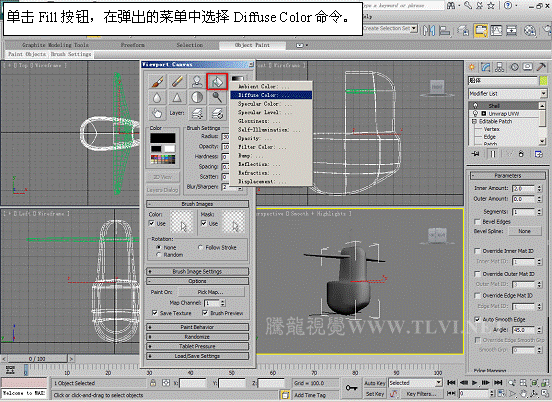Toggle the Auto Smooth Edge checkbox

(x=477, y=319)
